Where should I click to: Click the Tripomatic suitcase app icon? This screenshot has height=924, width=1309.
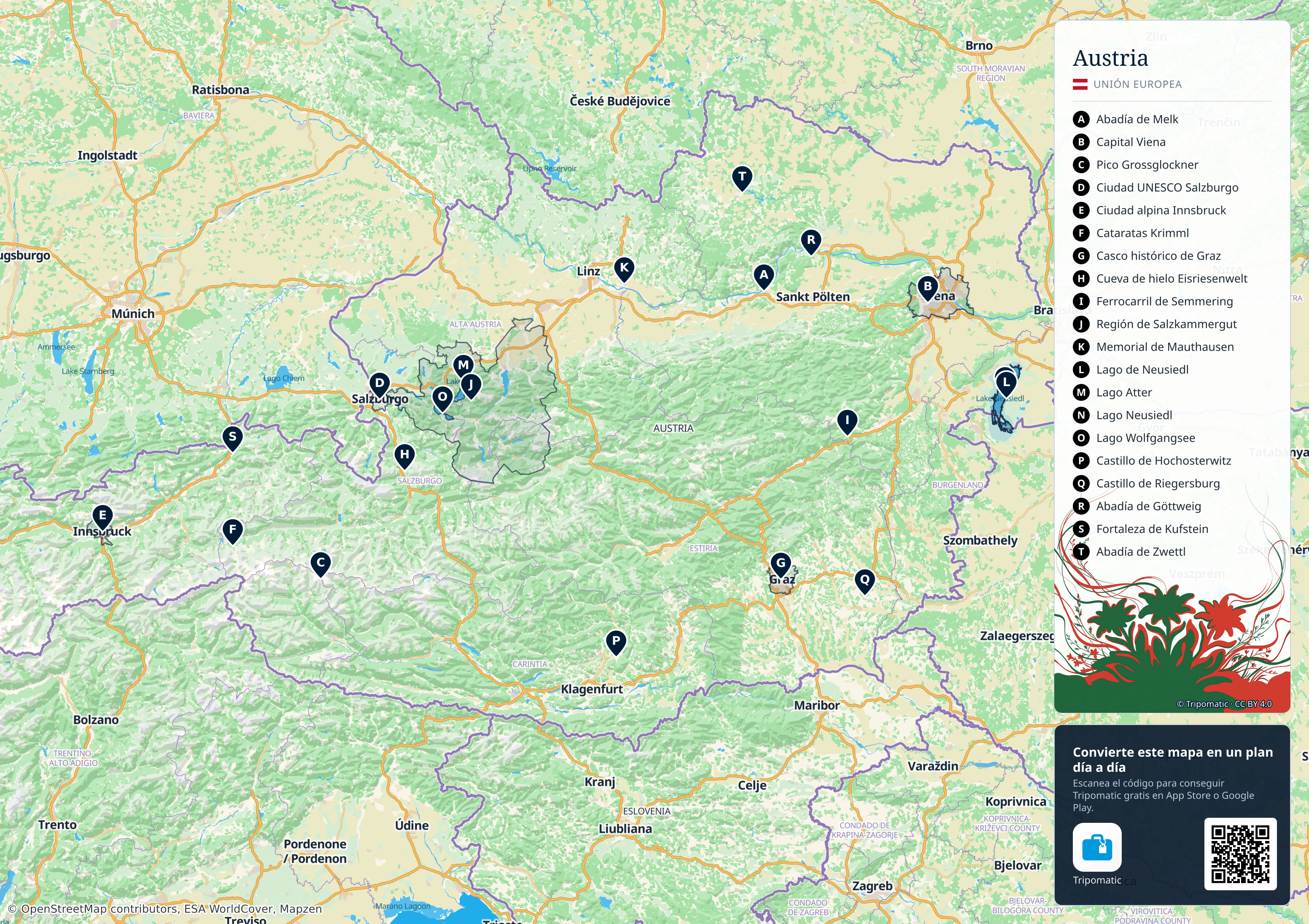[1097, 847]
